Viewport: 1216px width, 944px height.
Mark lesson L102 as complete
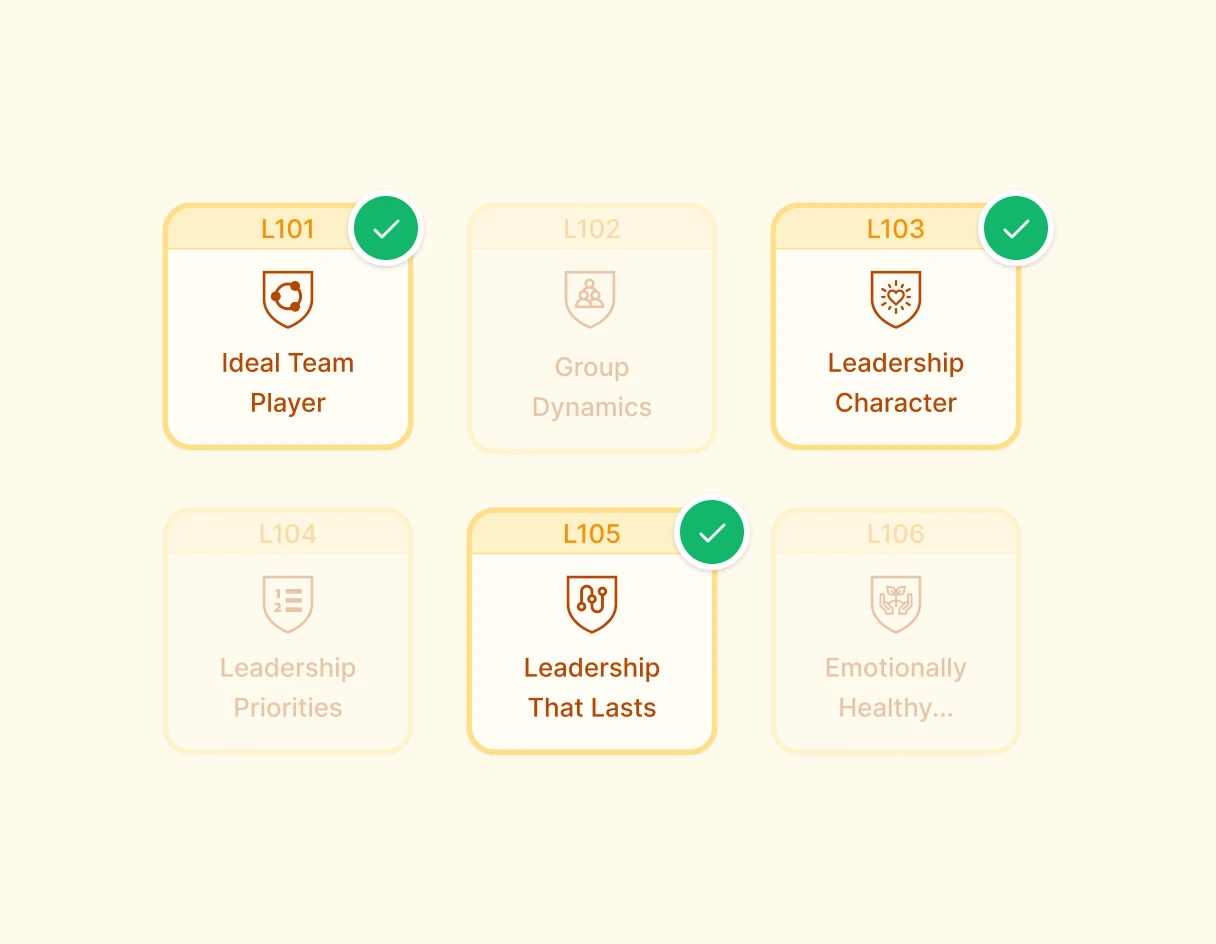[591, 327]
